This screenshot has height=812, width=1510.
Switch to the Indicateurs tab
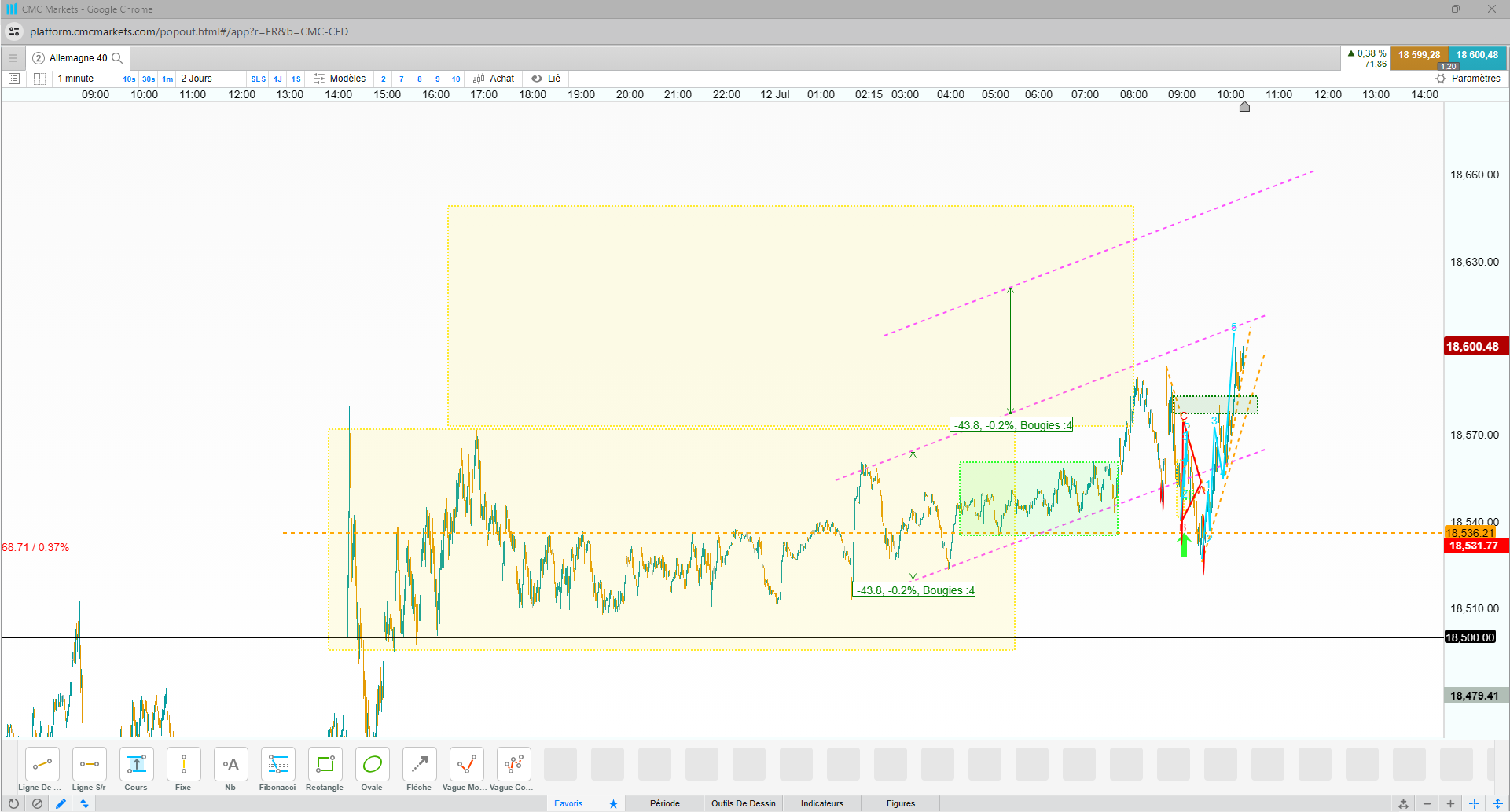pyautogui.click(x=822, y=803)
